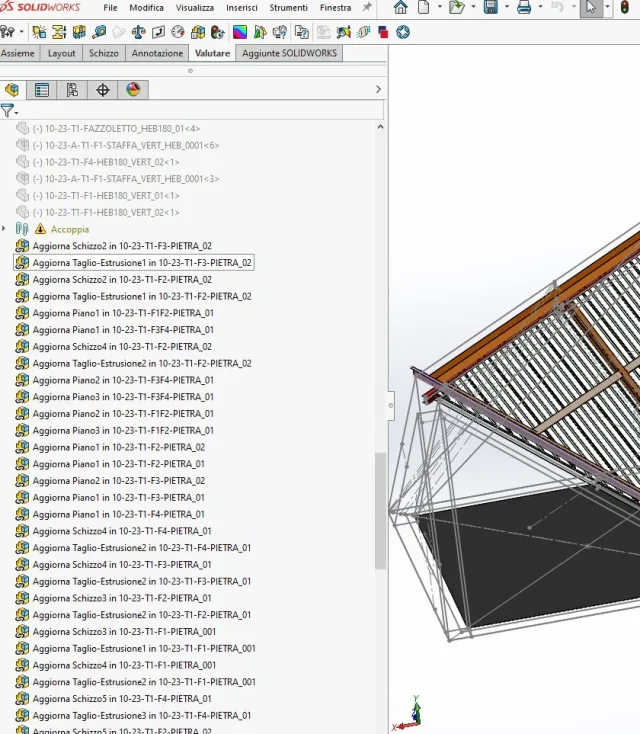Open Assembly Visualization icon
This screenshot has width=640, height=734.
[198, 32]
